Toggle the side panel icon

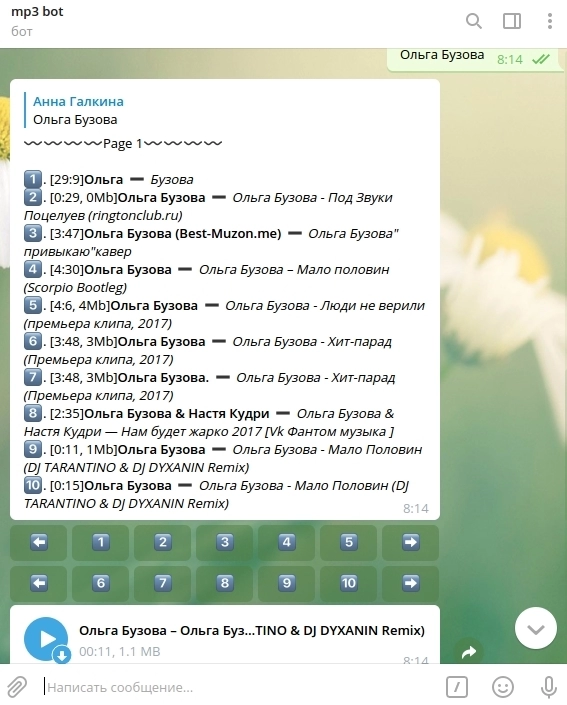(x=512, y=21)
